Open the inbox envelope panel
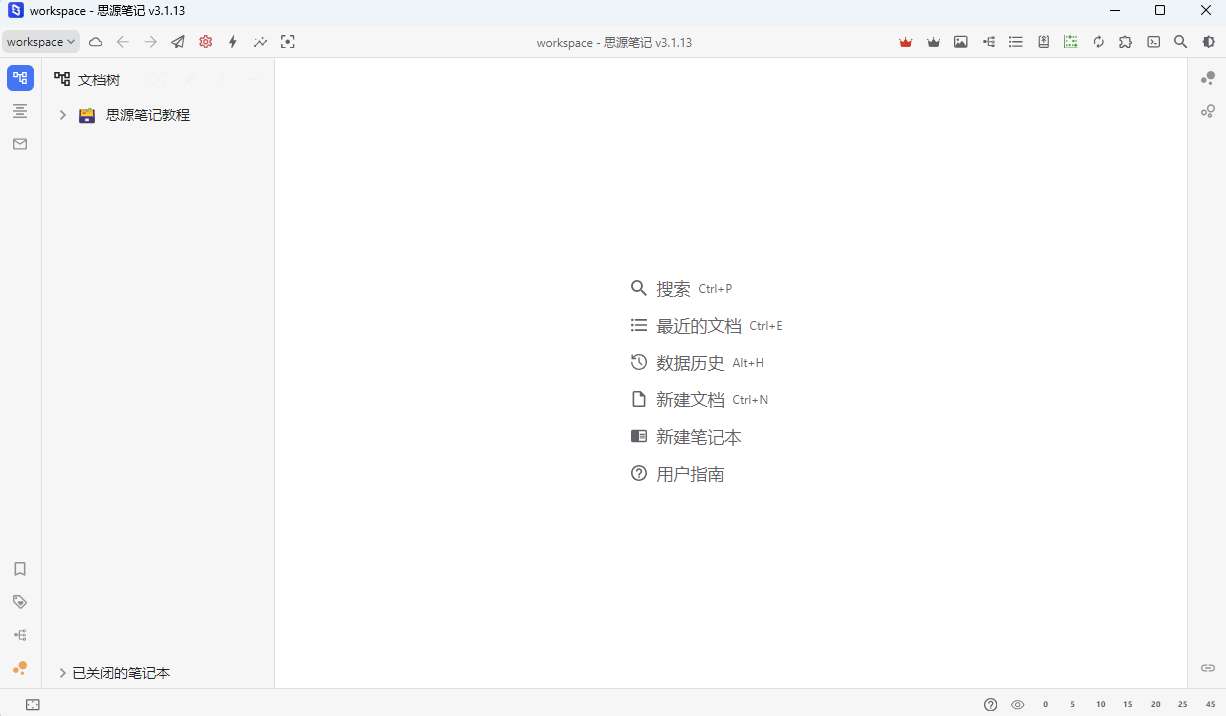This screenshot has height=716, width=1226. pyautogui.click(x=20, y=144)
